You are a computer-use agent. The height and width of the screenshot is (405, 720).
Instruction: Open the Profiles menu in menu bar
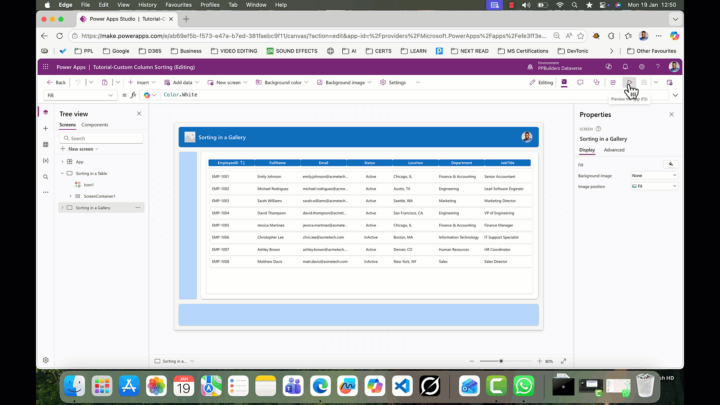(x=210, y=5)
